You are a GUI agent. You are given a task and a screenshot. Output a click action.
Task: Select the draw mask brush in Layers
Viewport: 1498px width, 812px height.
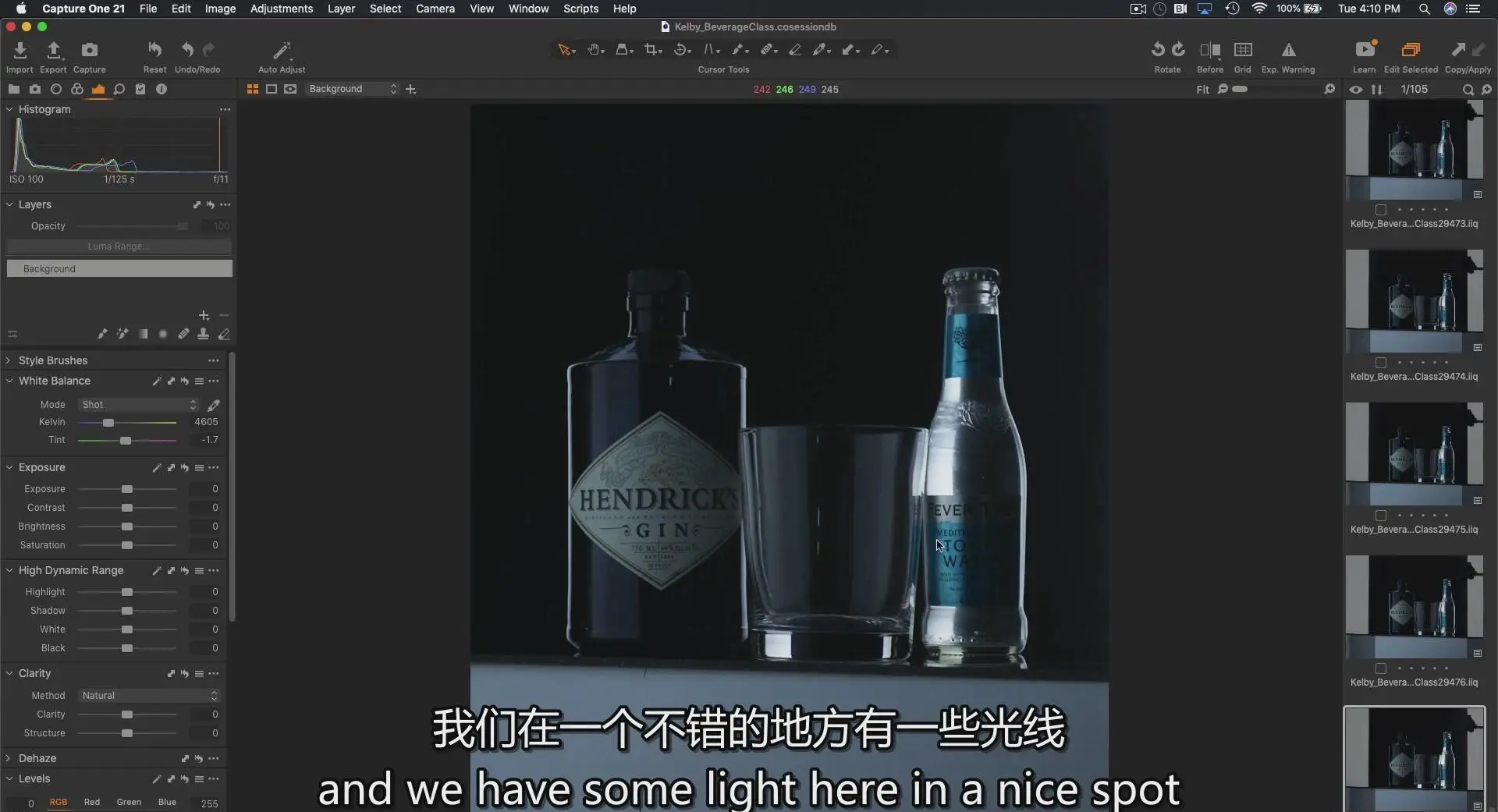(x=102, y=334)
